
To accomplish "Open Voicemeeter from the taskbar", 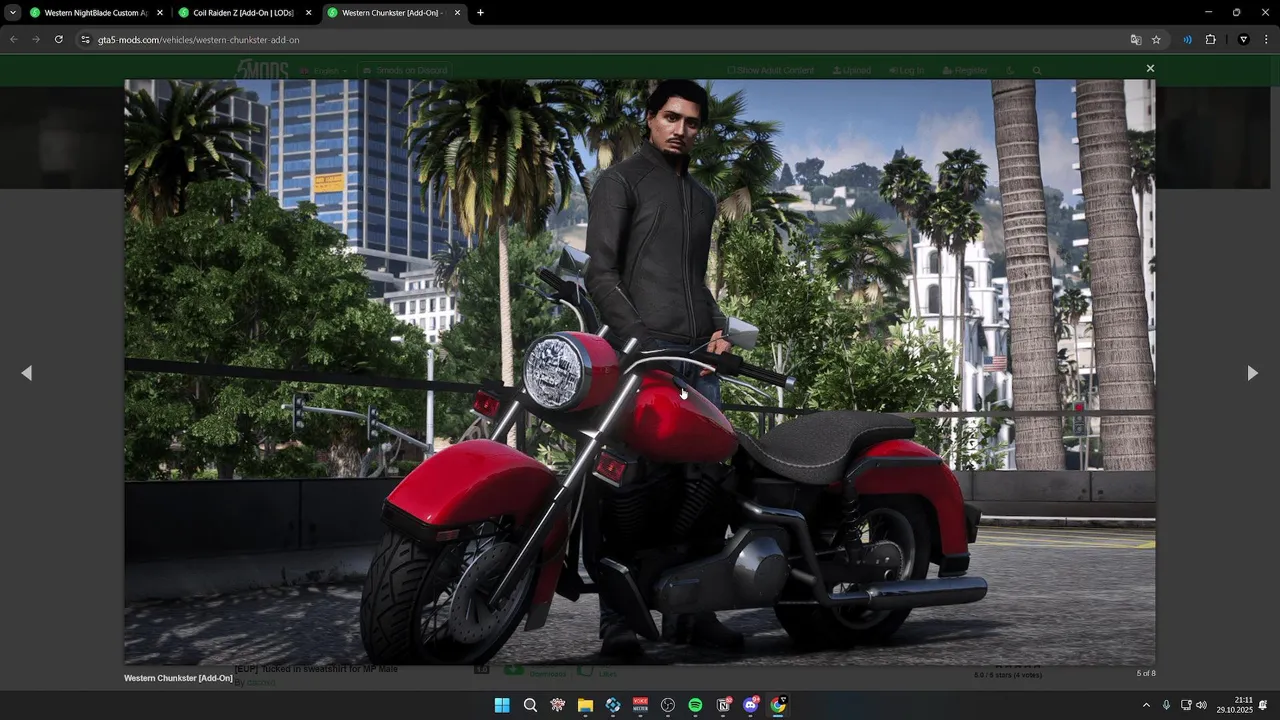I will pyautogui.click(x=640, y=705).
